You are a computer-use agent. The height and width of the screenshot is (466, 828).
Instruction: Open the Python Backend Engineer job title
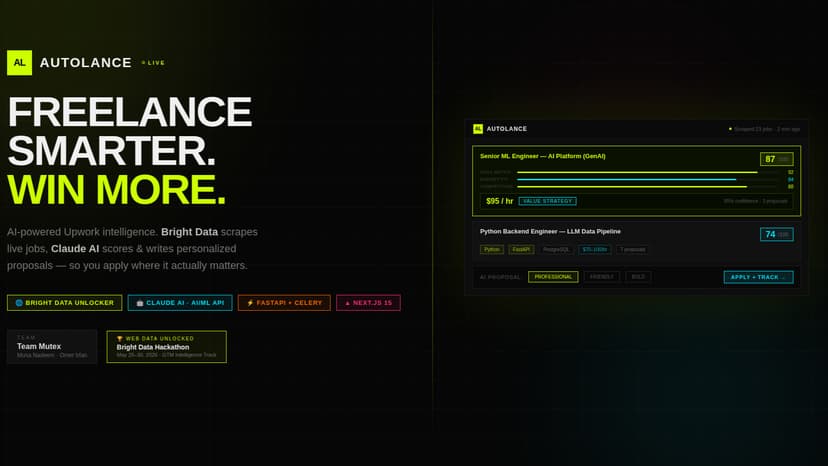550,231
